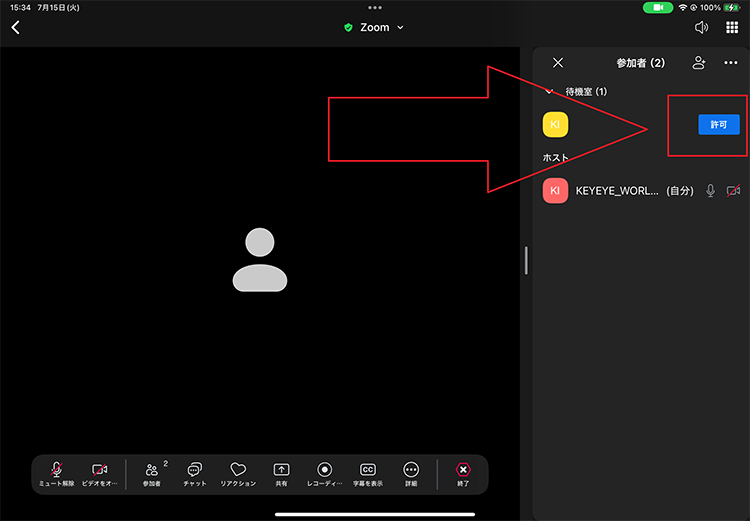Screen dimensions: 750x521
Task: Show captions with 字幕を表示 icon
Action: click(367, 470)
